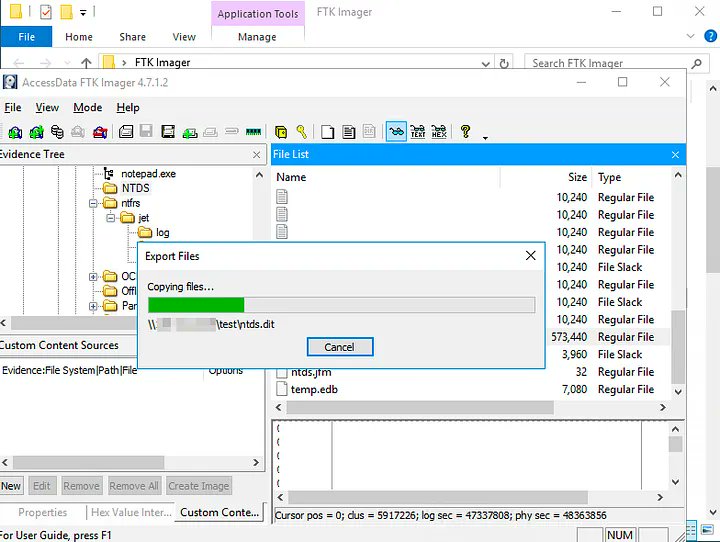Click the yellow question mark help icon
The width and height of the screenshot is (720, 542).
point(465,132)
